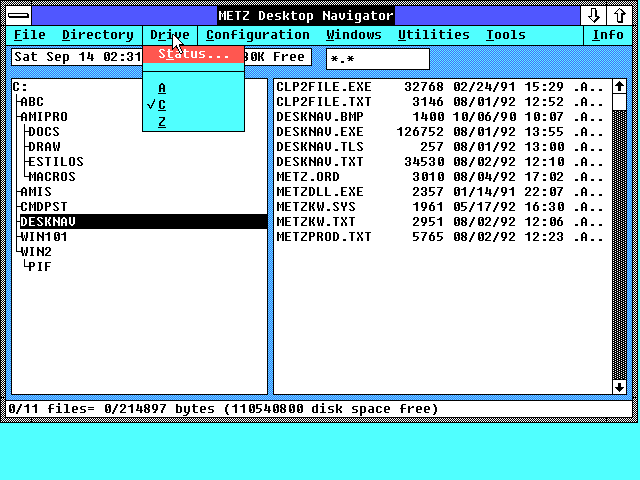The image size is (640, 480).
Task: Click the minimize down-arrow button
Action: click(x=595, y=15)
